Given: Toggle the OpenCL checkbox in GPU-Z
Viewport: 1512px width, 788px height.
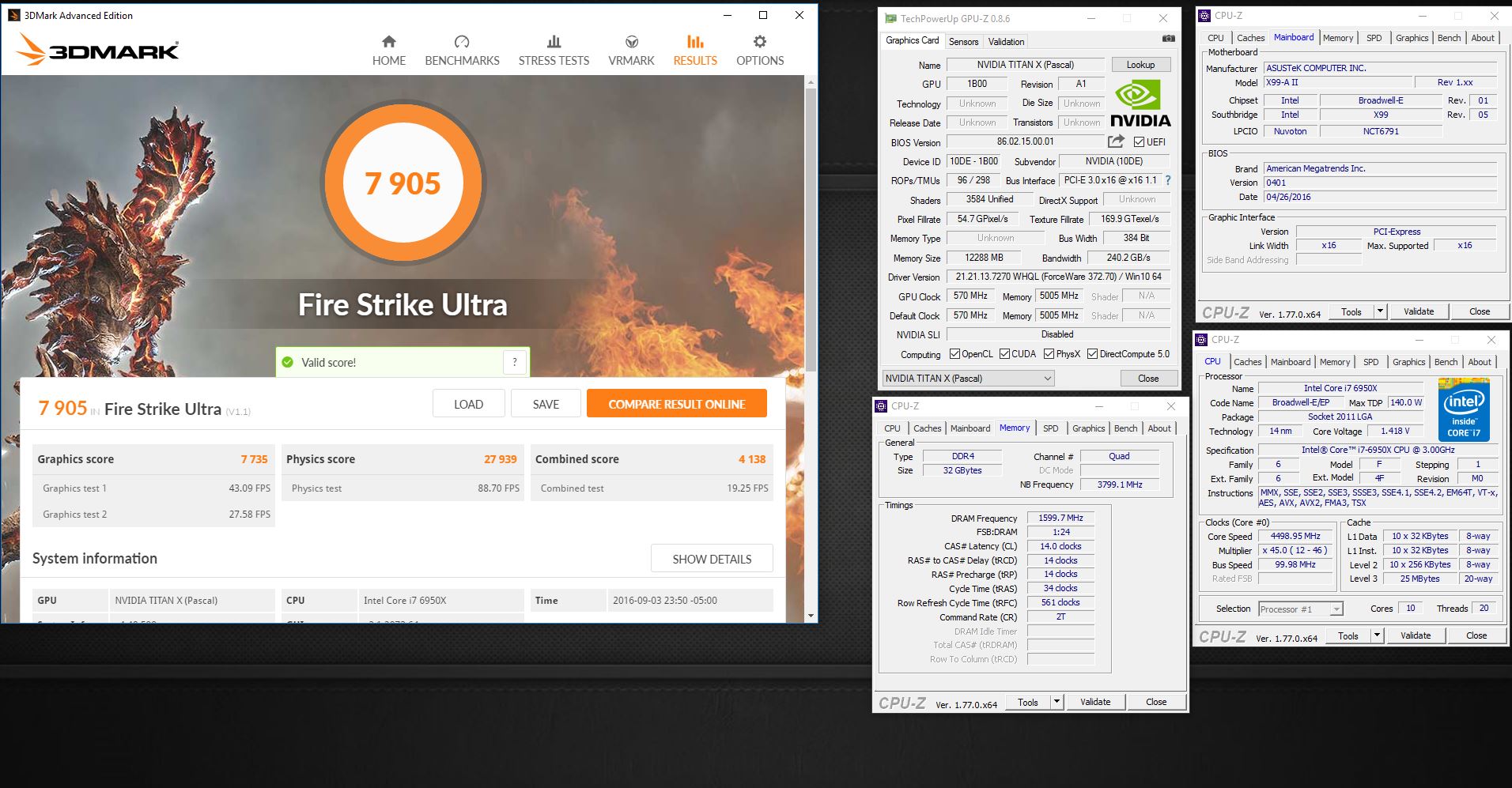Looking at the screenshot, I should 954,354.
